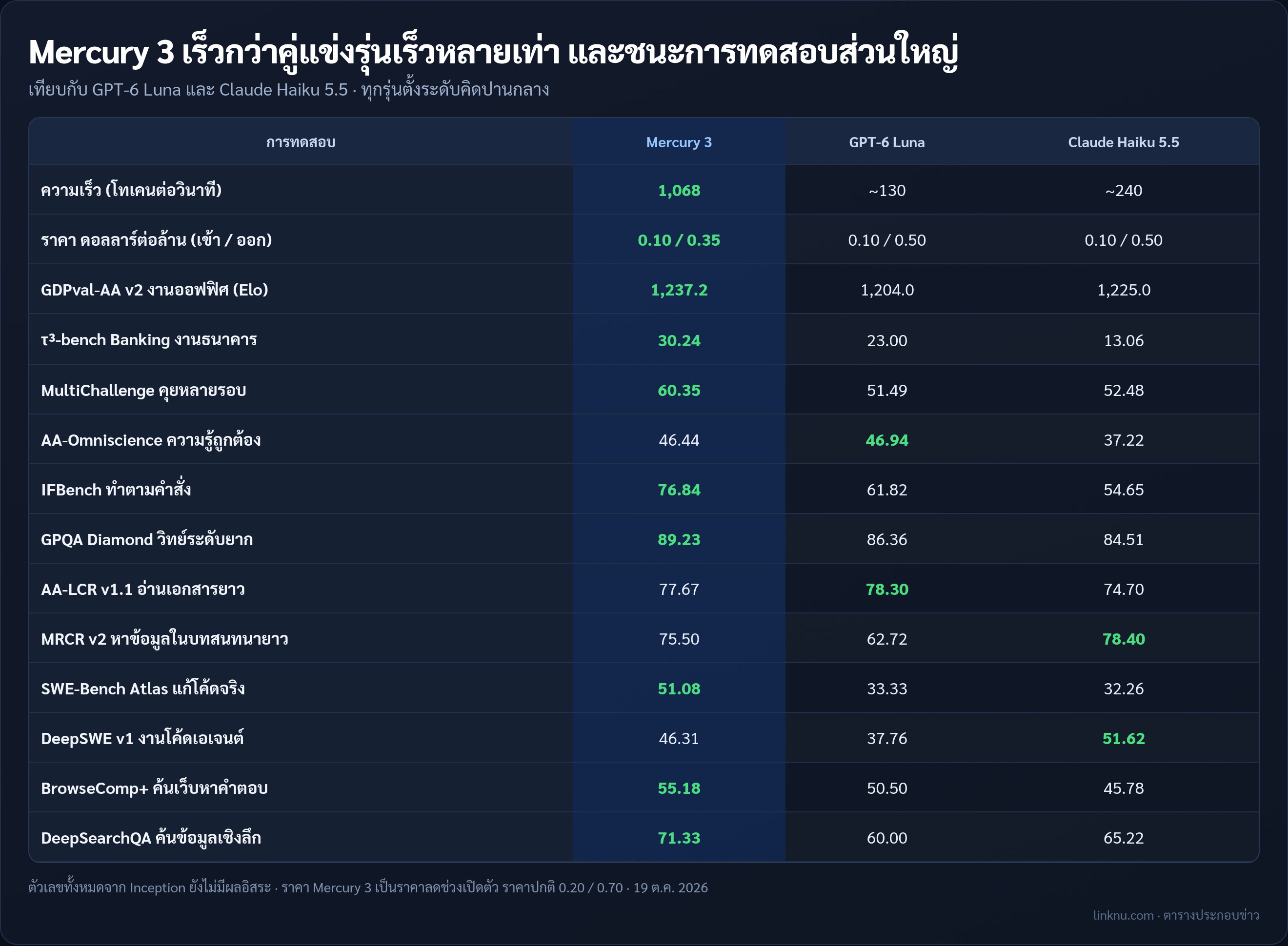The image size is (1288, 946).
Task: Click the Mercury 3 headline title
Action: 493,52
